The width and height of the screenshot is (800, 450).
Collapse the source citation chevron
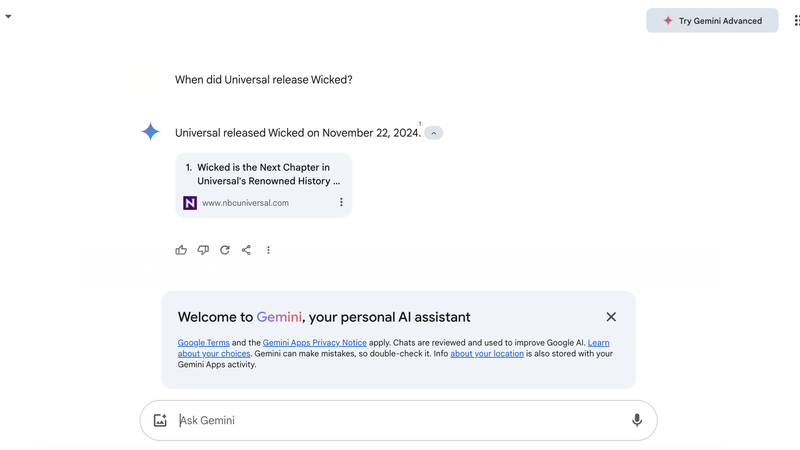[x=433, y=133]
